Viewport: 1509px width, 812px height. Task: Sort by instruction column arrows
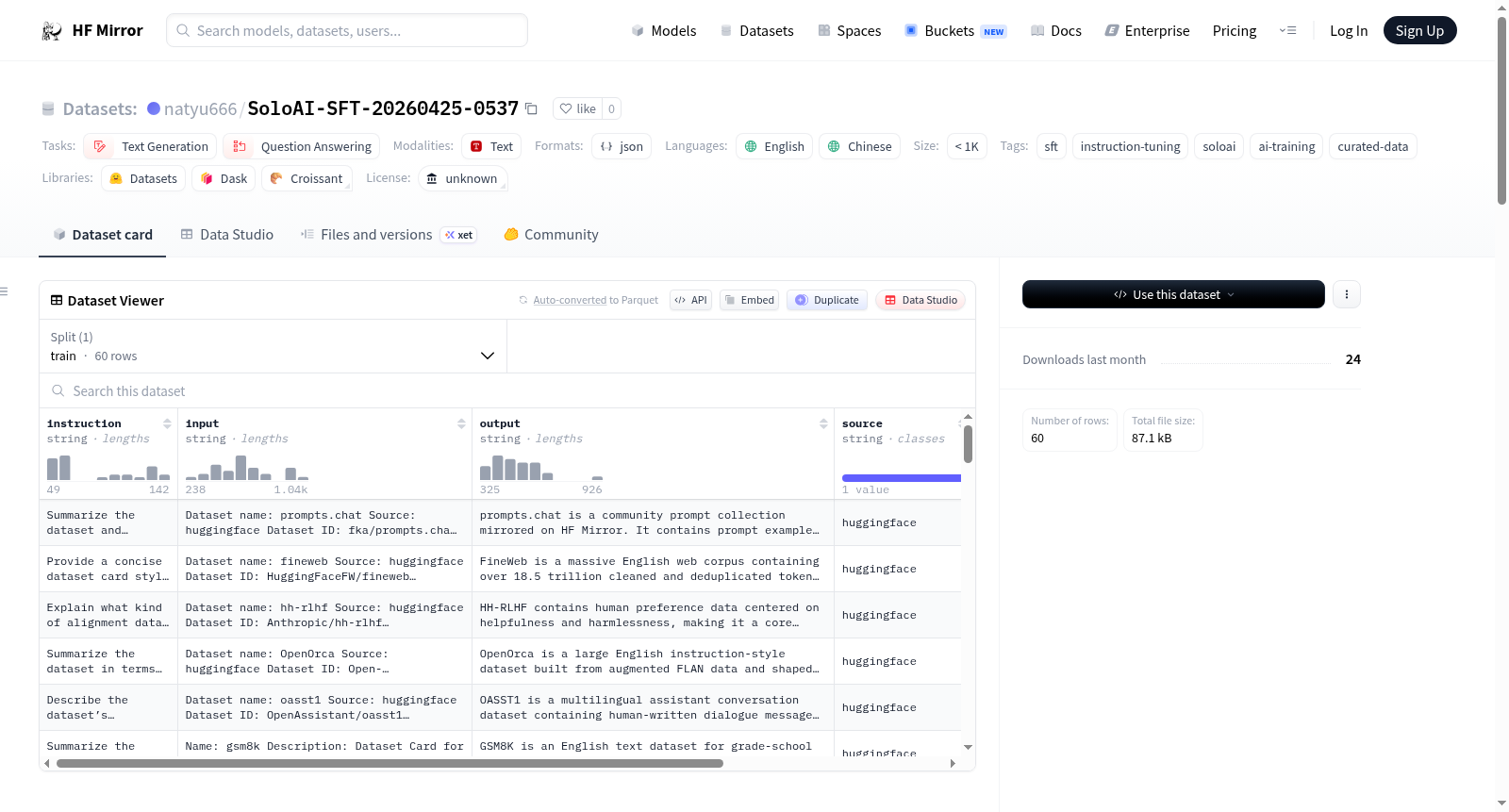click(167, 423)
